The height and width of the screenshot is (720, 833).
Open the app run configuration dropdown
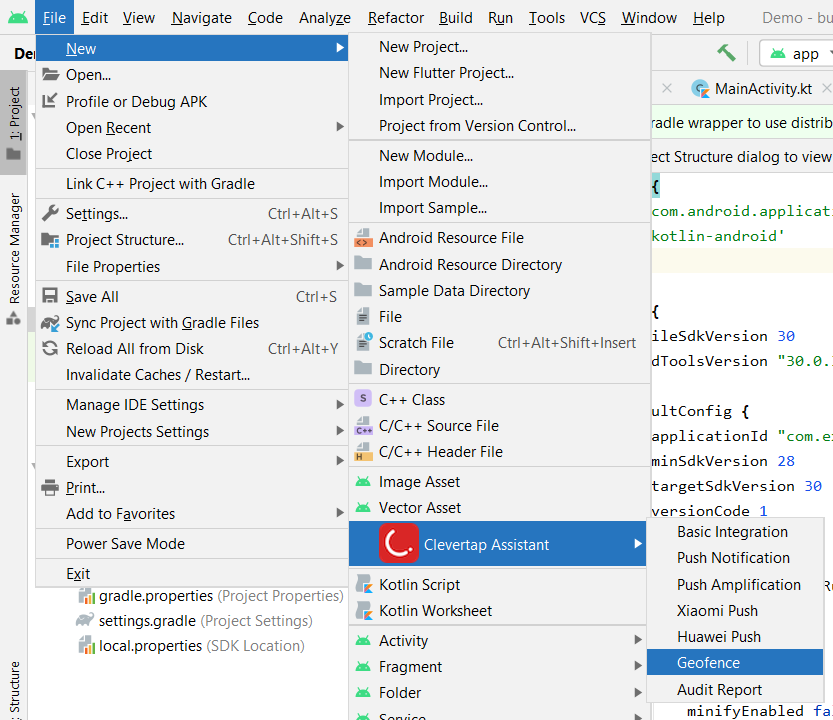point(798,53)
